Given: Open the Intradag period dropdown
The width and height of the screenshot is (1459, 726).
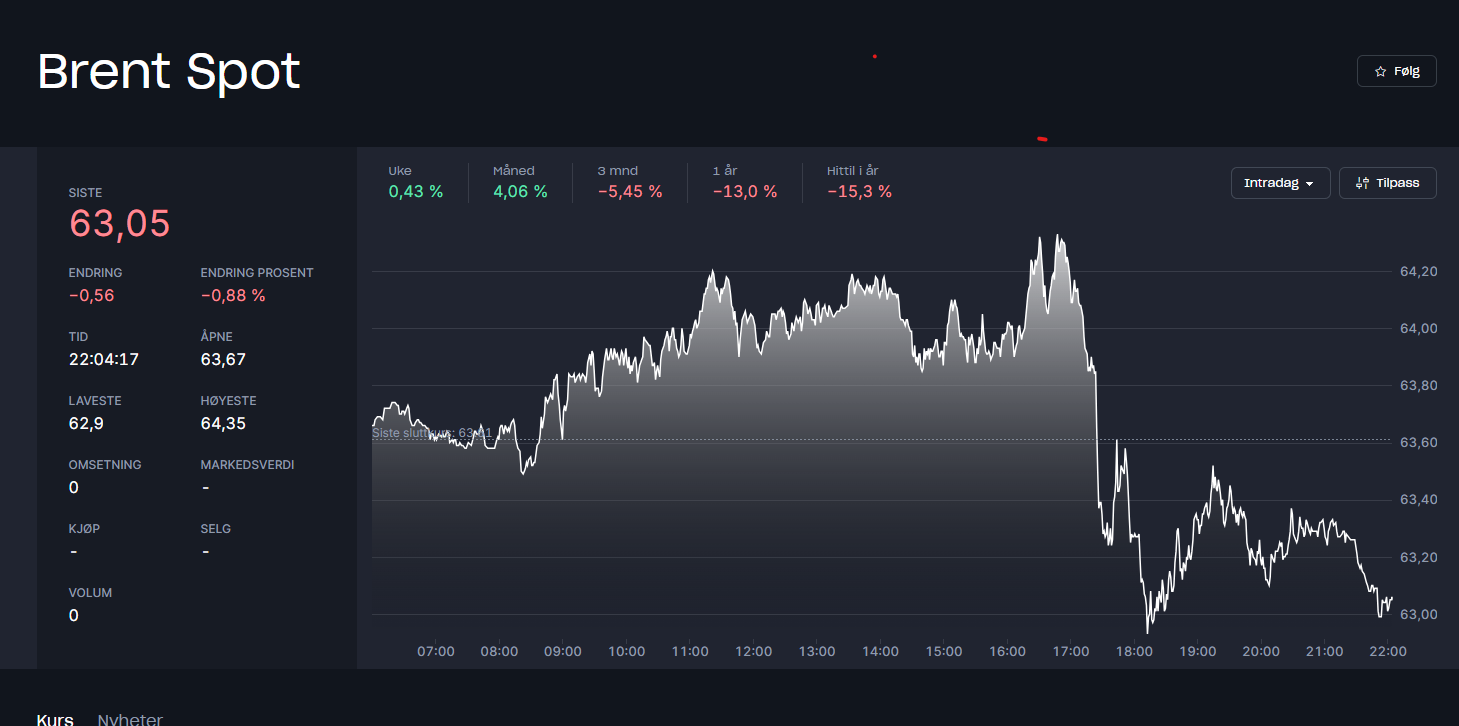Looking at the screenshot, I should [x=1280, y=183].
